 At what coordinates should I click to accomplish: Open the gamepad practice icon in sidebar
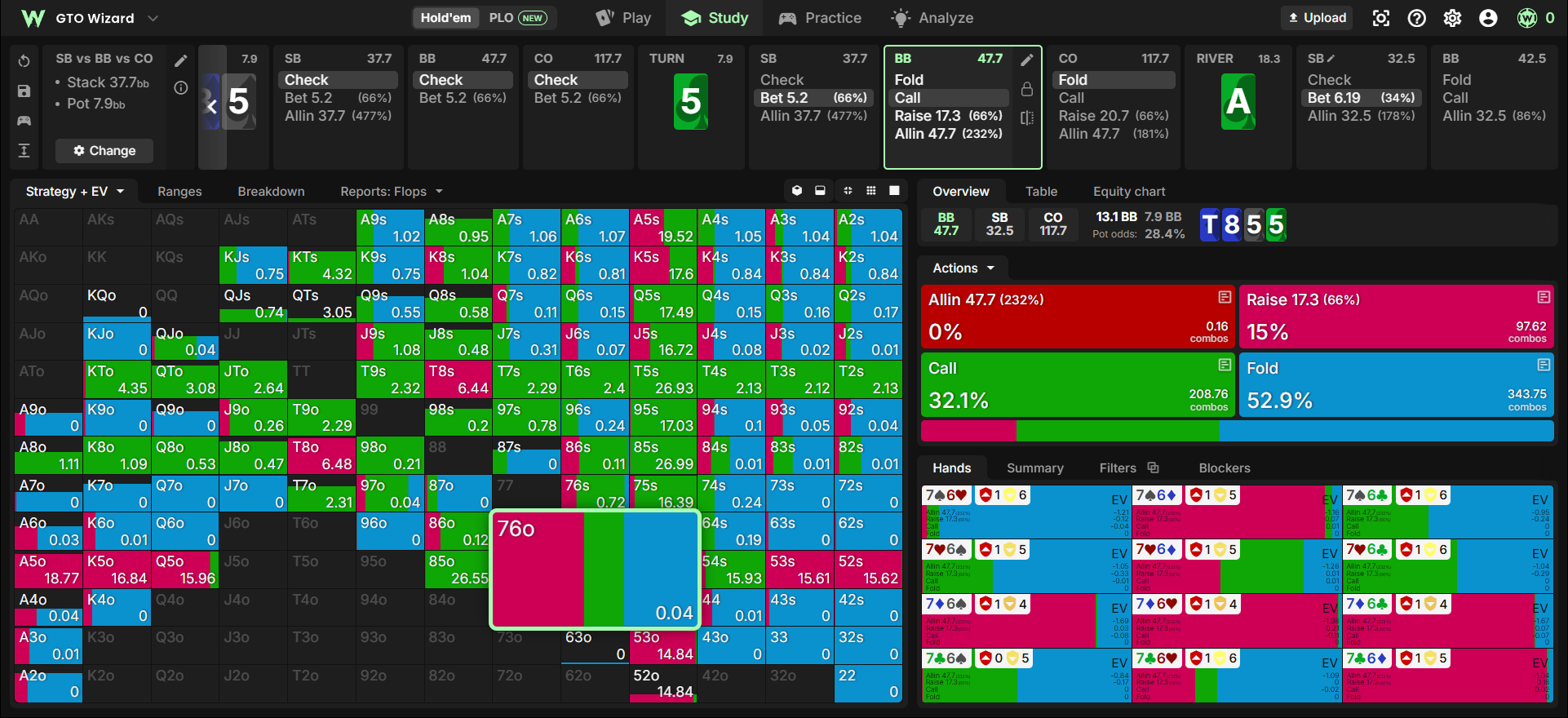(24, 121)
